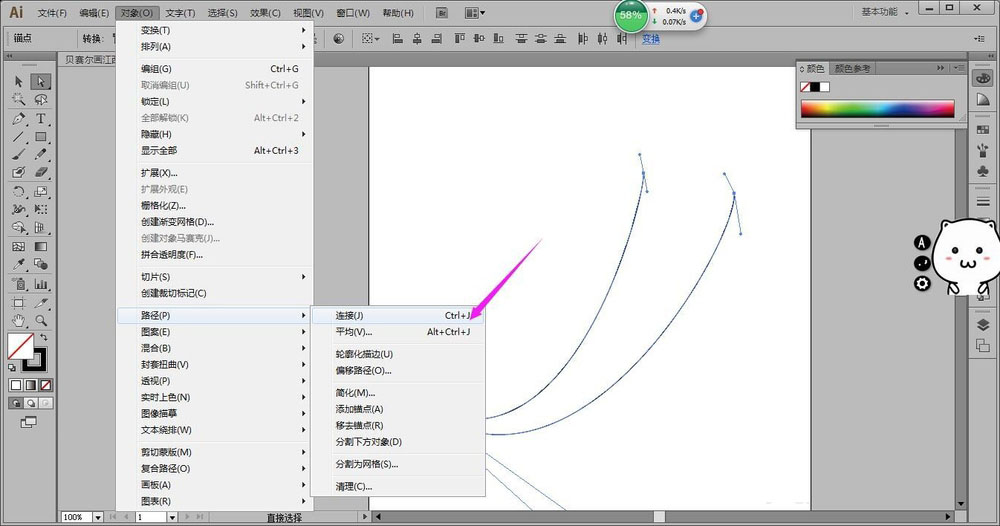Change the screen mode icon
This screenshot has width=1000, height=526.
28,422
